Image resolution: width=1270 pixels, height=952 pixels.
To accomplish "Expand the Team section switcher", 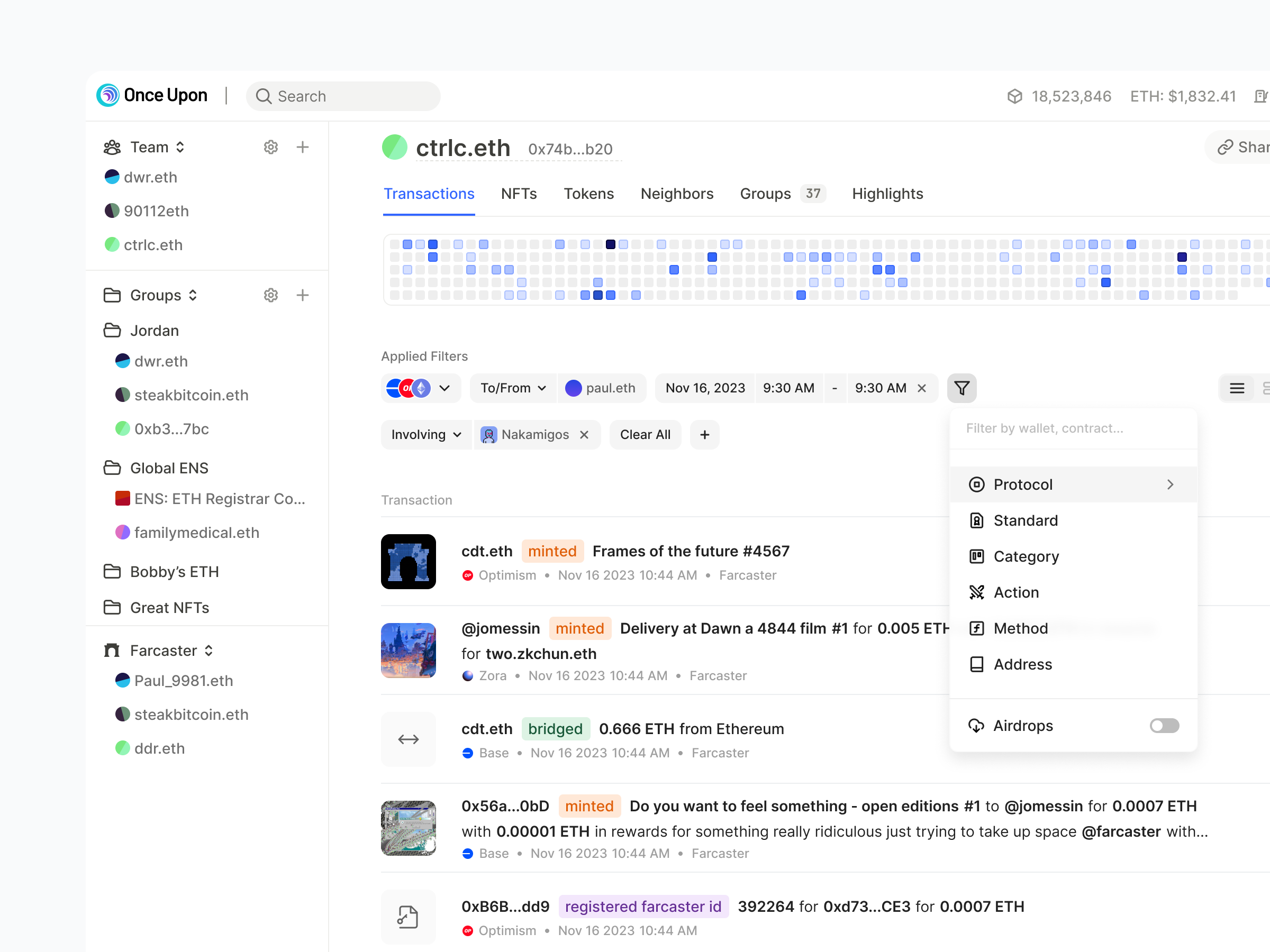I will tap(180, 148).
